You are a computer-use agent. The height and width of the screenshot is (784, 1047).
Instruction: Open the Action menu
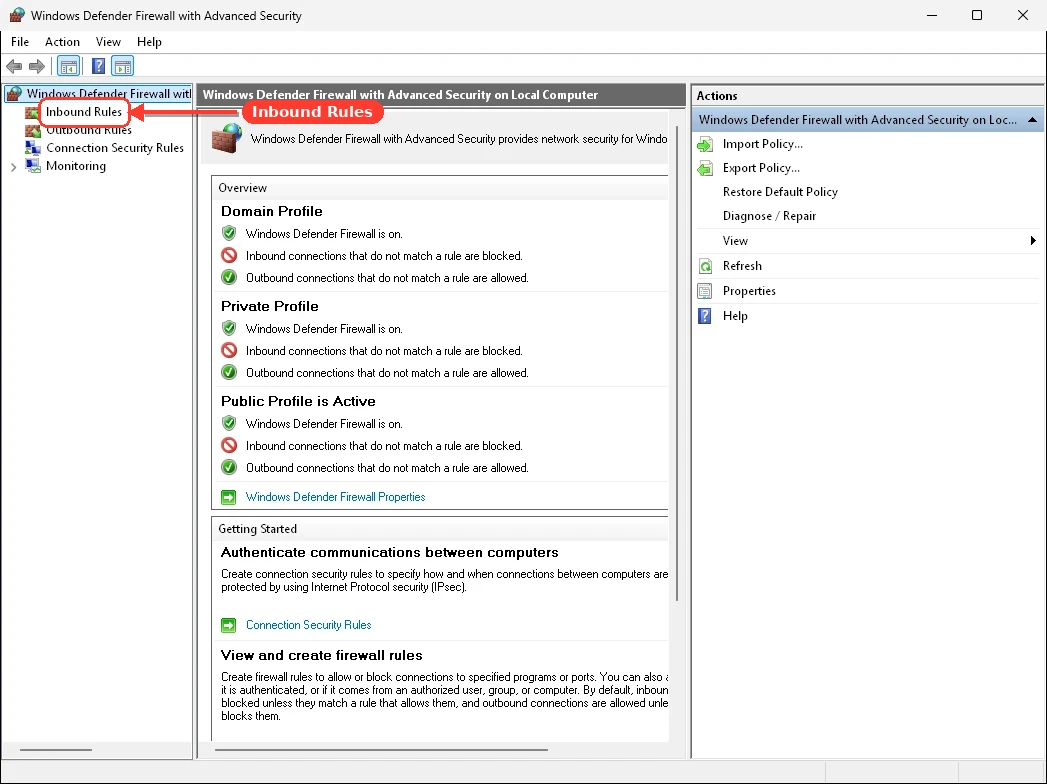tap(62, 41)
